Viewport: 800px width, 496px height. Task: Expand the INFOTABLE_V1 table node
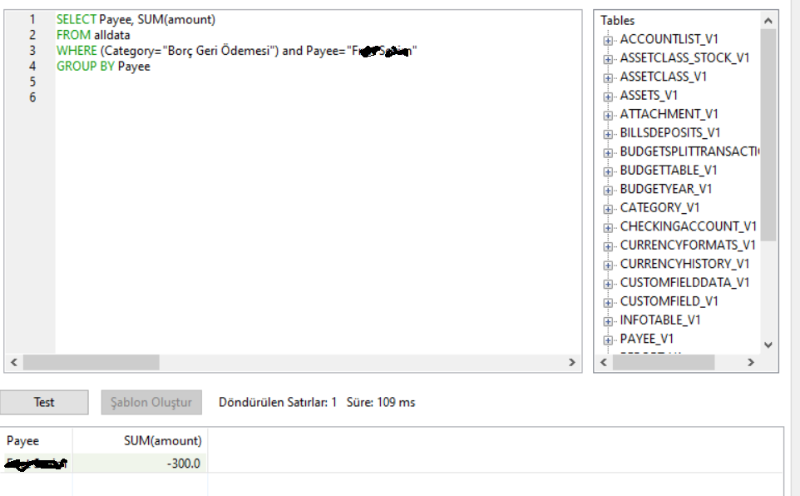(608, 321)
